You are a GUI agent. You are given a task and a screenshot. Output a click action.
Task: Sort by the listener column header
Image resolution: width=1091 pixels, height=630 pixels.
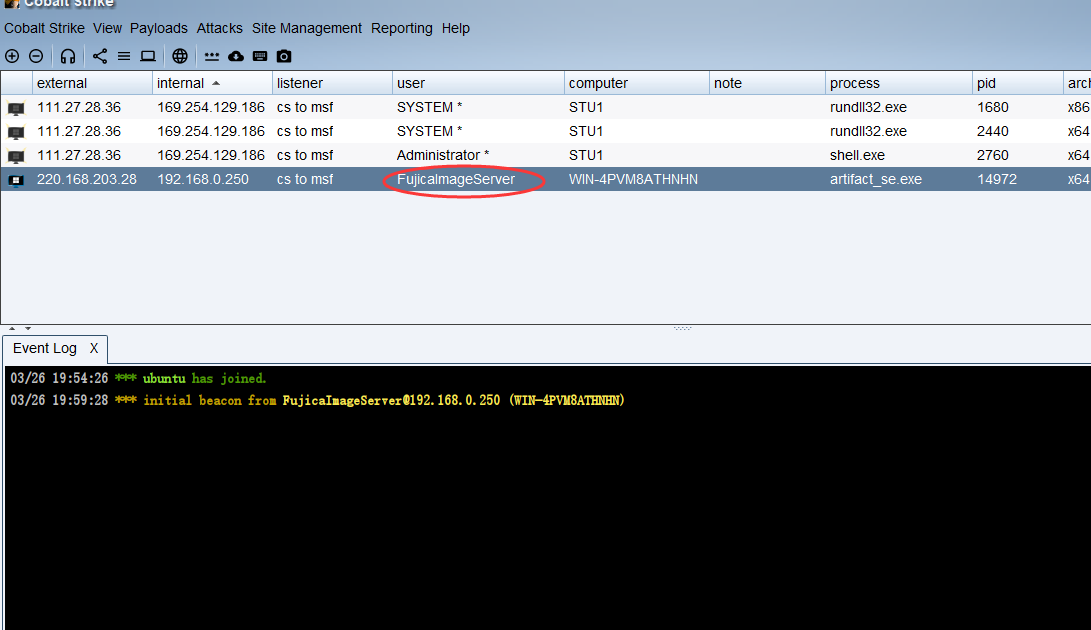coord(332,83)
